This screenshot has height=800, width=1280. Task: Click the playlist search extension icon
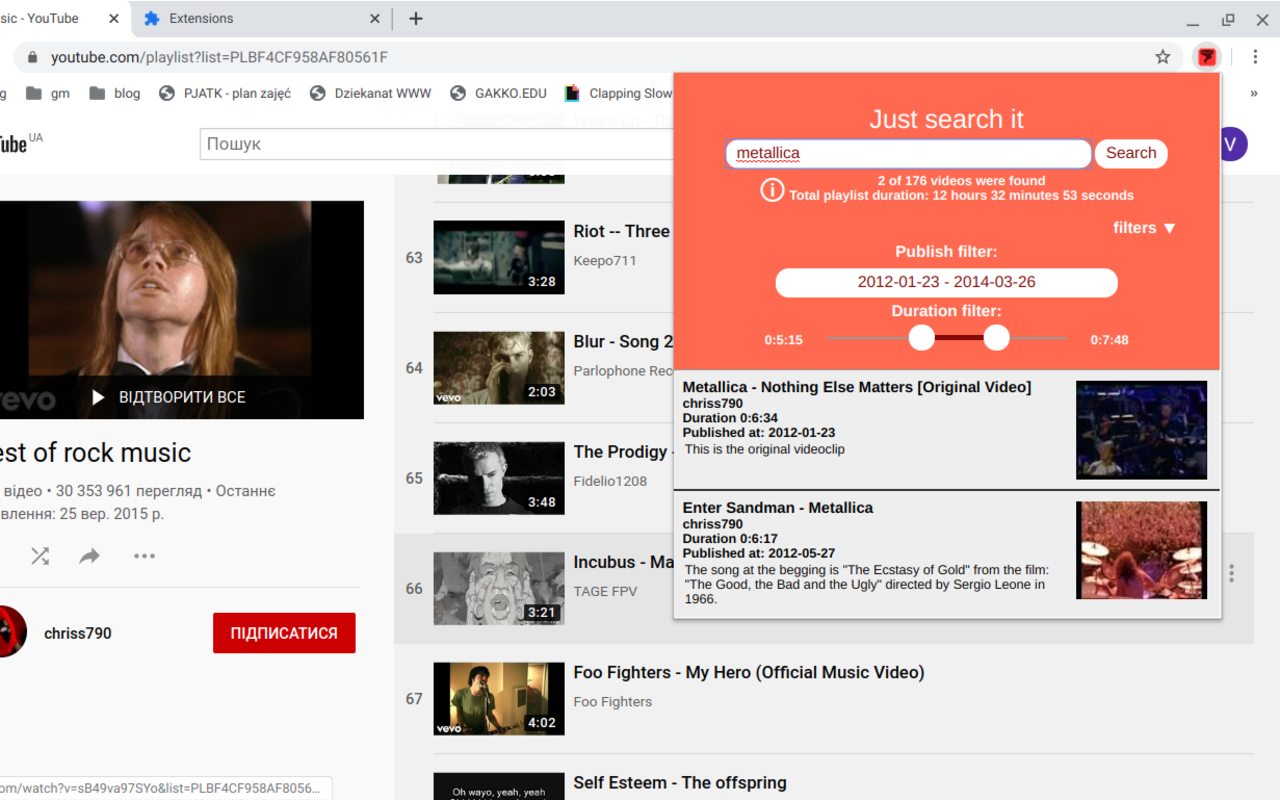[x=1207, y=57]
